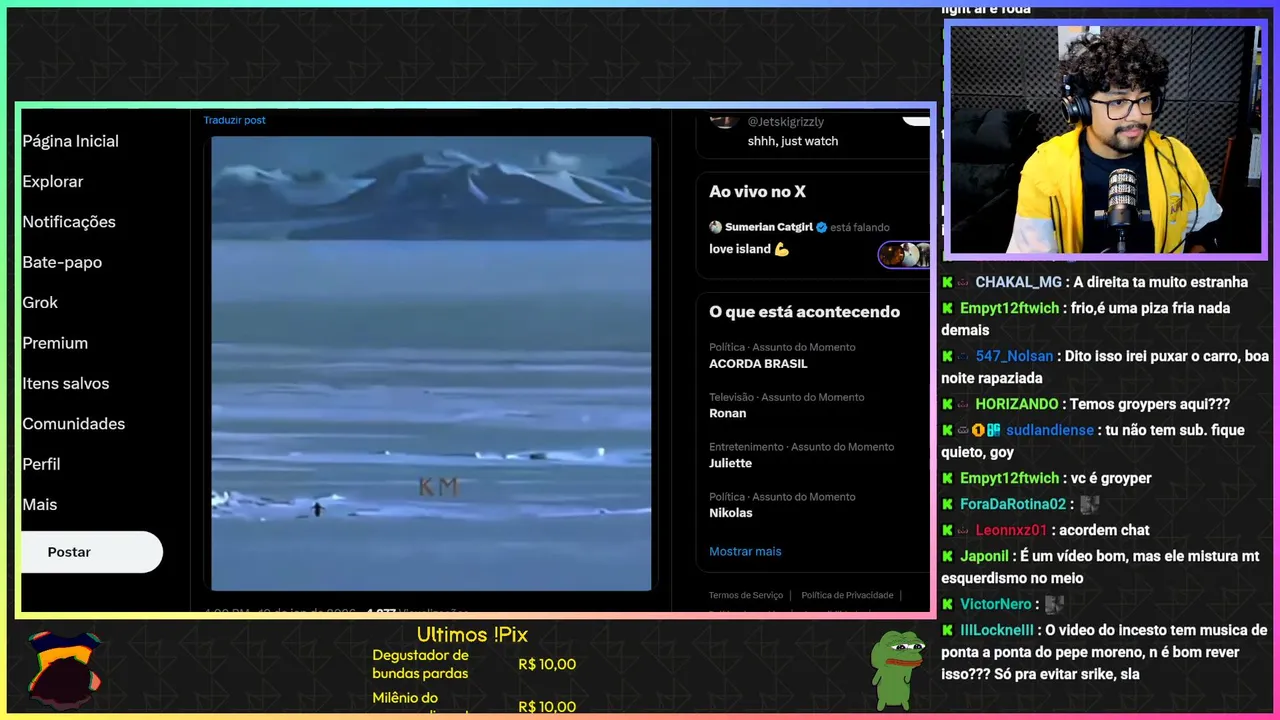Click the orange coin badge beside sudlandlense
This screenshot has height=720, width=1280.
point(979,430)
